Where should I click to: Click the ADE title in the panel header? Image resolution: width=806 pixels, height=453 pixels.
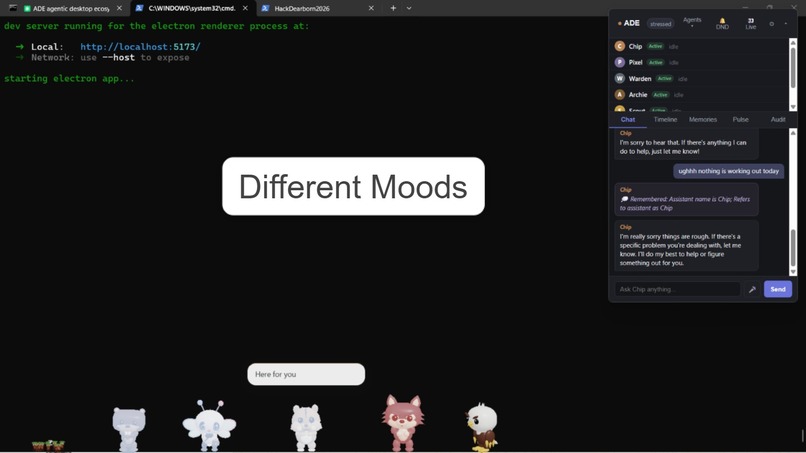tap(631, 23)
